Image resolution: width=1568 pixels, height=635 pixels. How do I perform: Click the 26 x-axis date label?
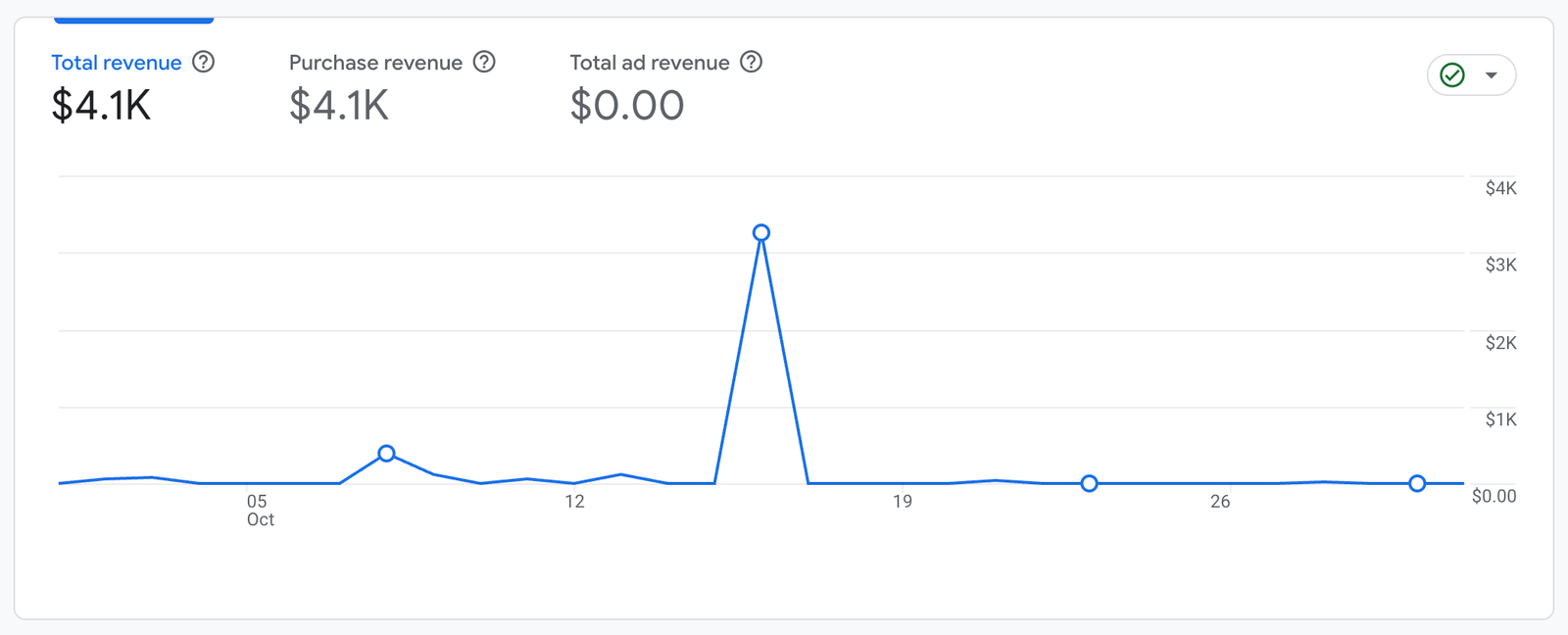(1219, 502)
